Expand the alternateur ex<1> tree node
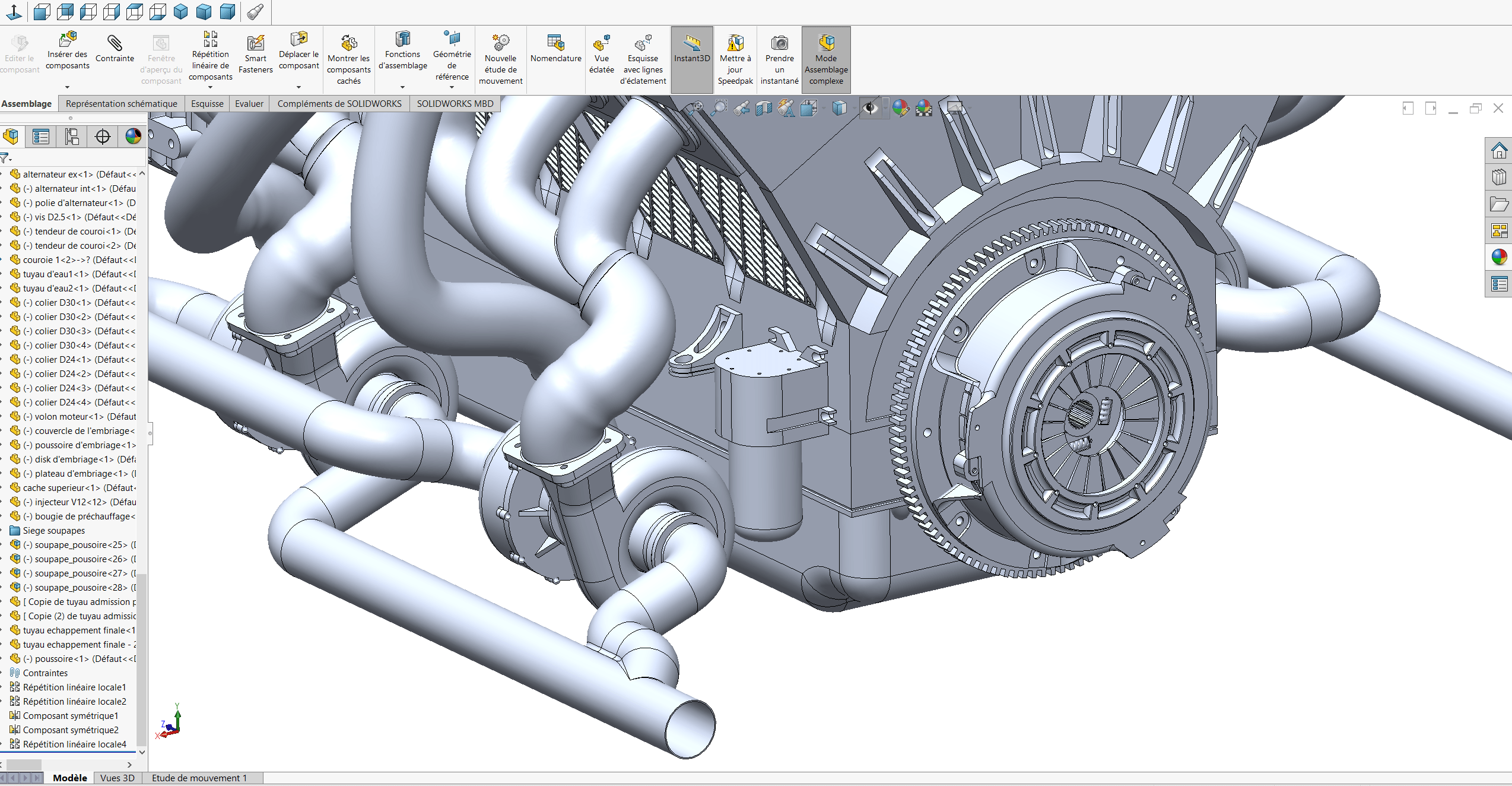 2,175
